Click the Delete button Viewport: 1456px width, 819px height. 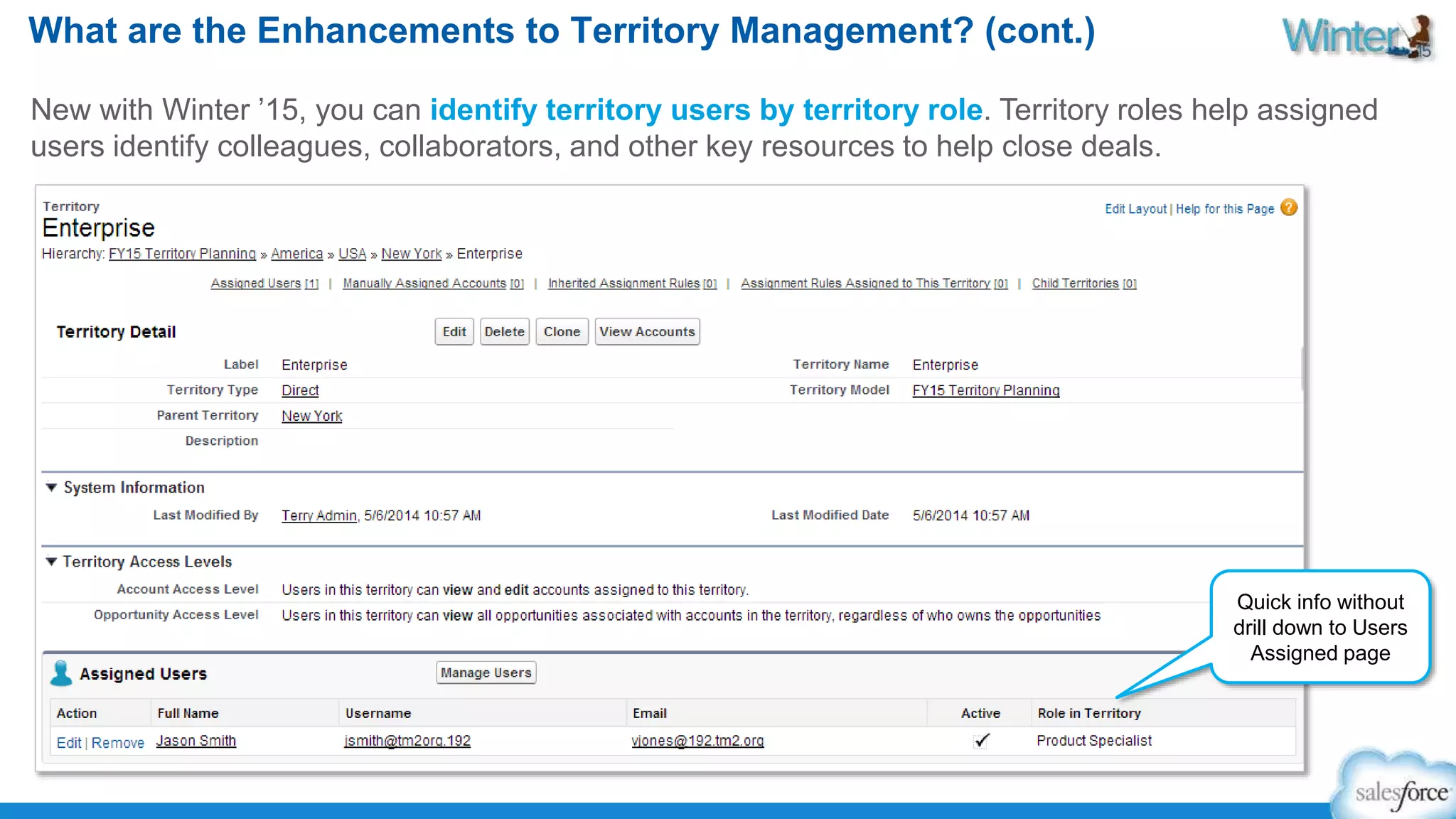(505, 332)
